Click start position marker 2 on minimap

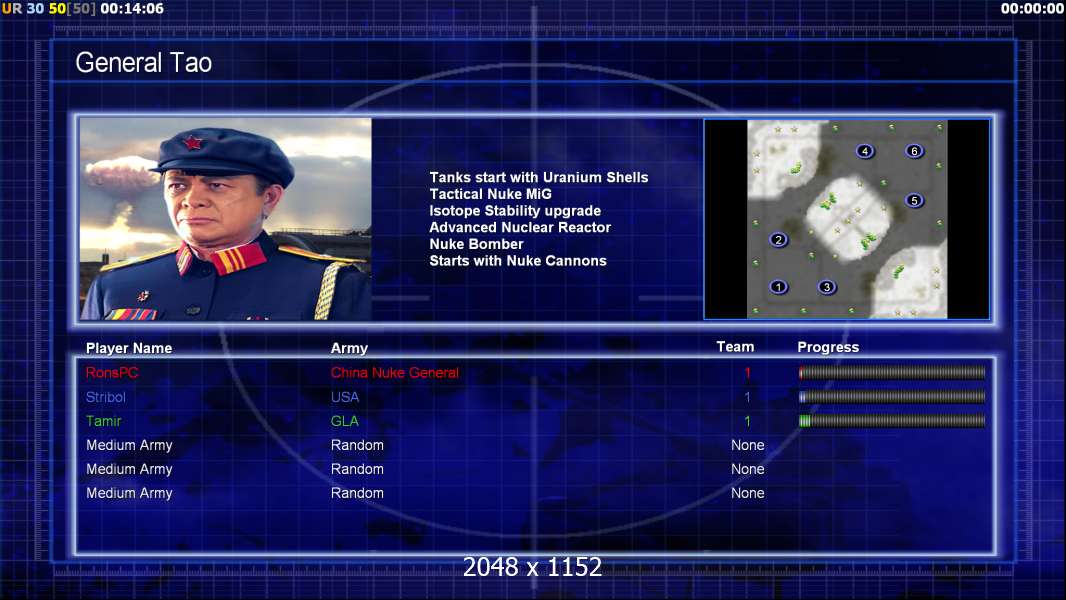click(778, 239)
